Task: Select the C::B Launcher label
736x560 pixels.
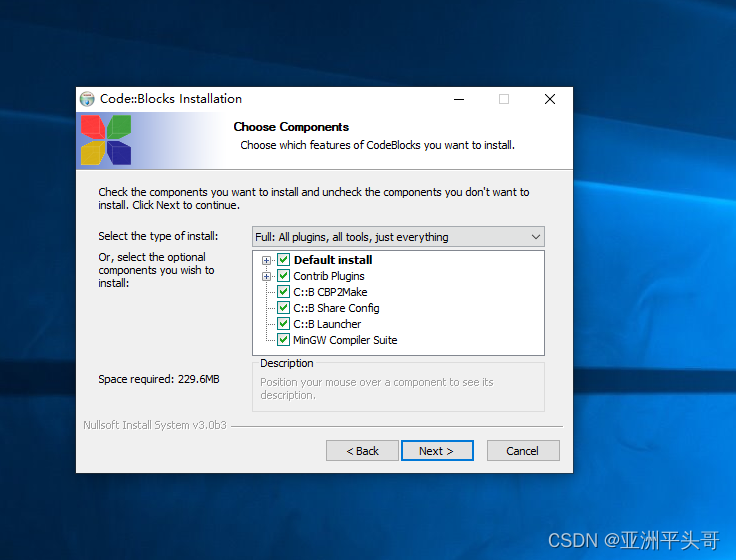Action: (x=327, y=324)
